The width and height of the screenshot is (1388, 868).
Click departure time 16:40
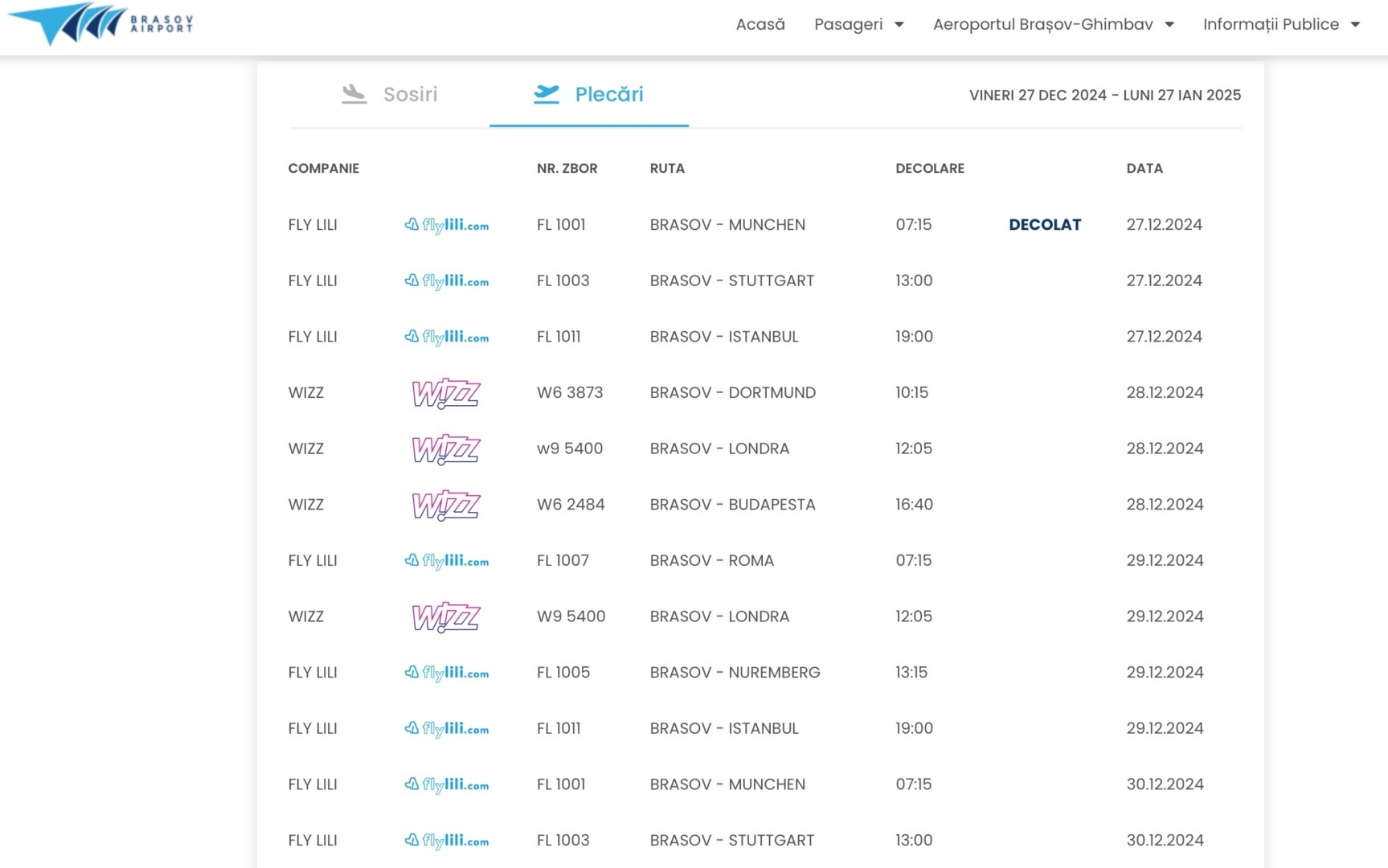coord(914,504)
